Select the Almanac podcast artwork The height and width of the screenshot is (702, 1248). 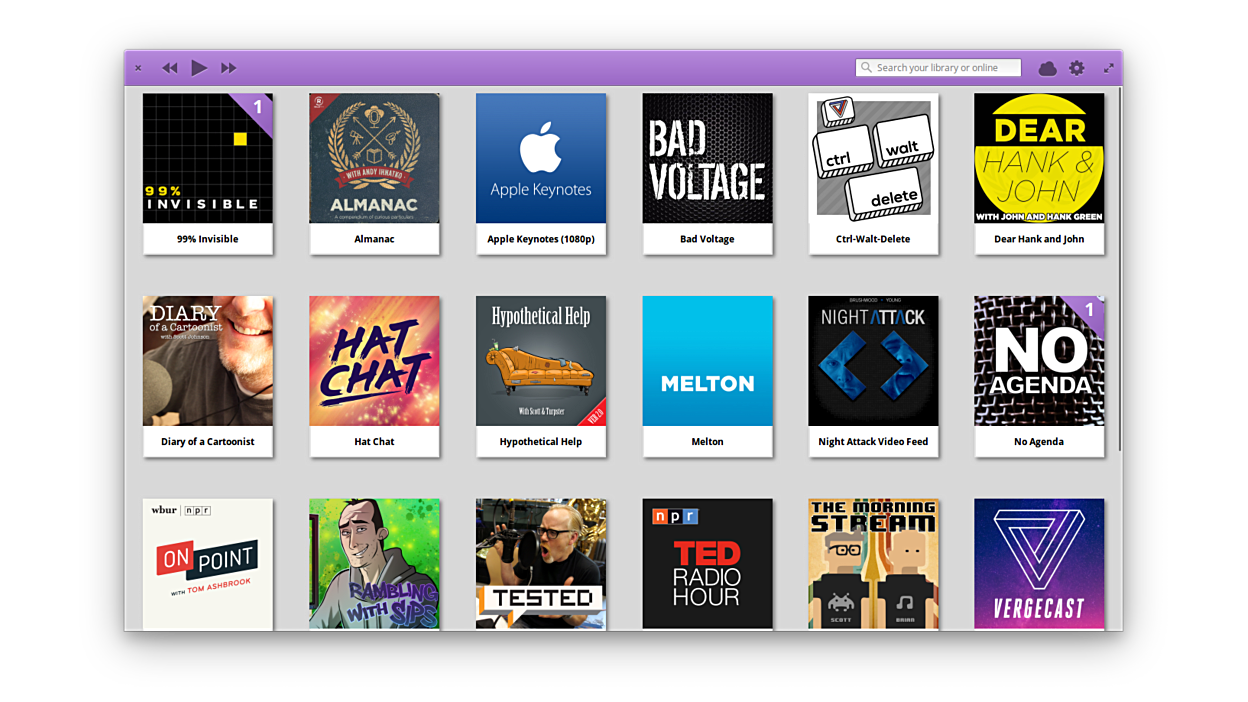[374, 158]
